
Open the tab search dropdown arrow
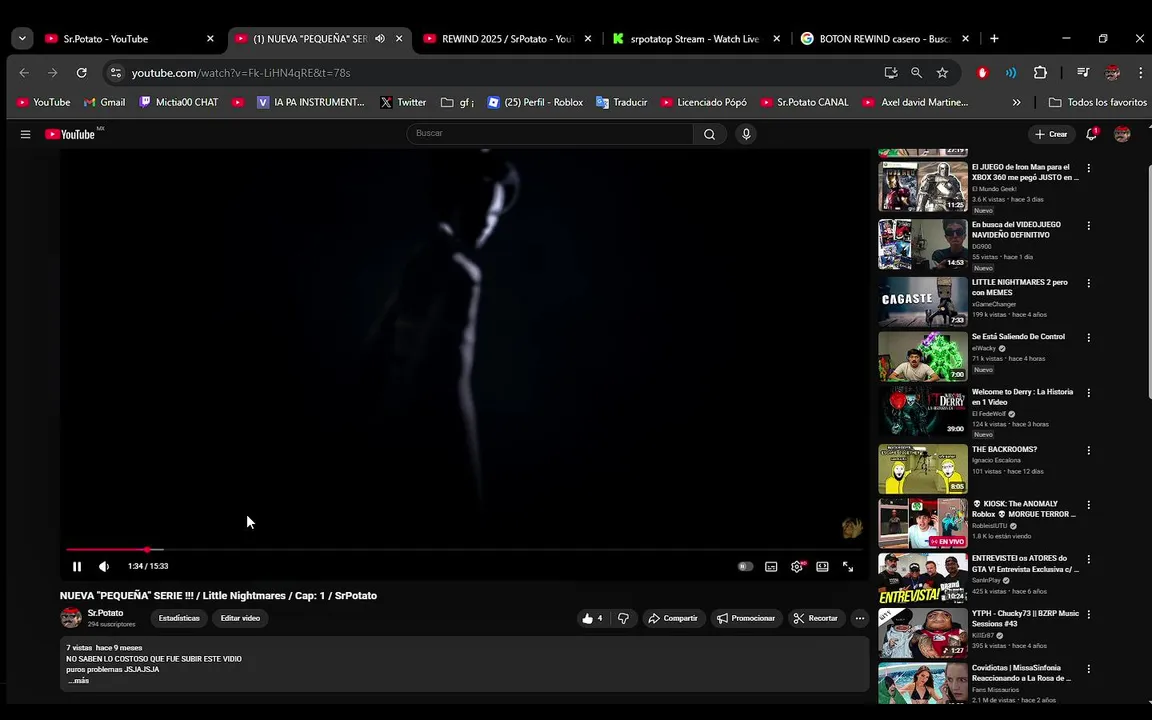[x=22, y=39]
